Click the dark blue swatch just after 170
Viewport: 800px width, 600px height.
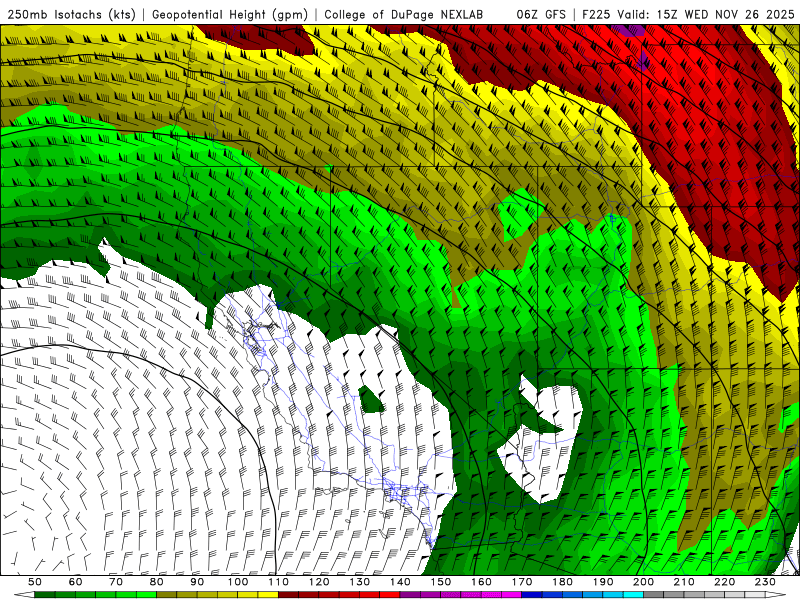coord(532,595)
